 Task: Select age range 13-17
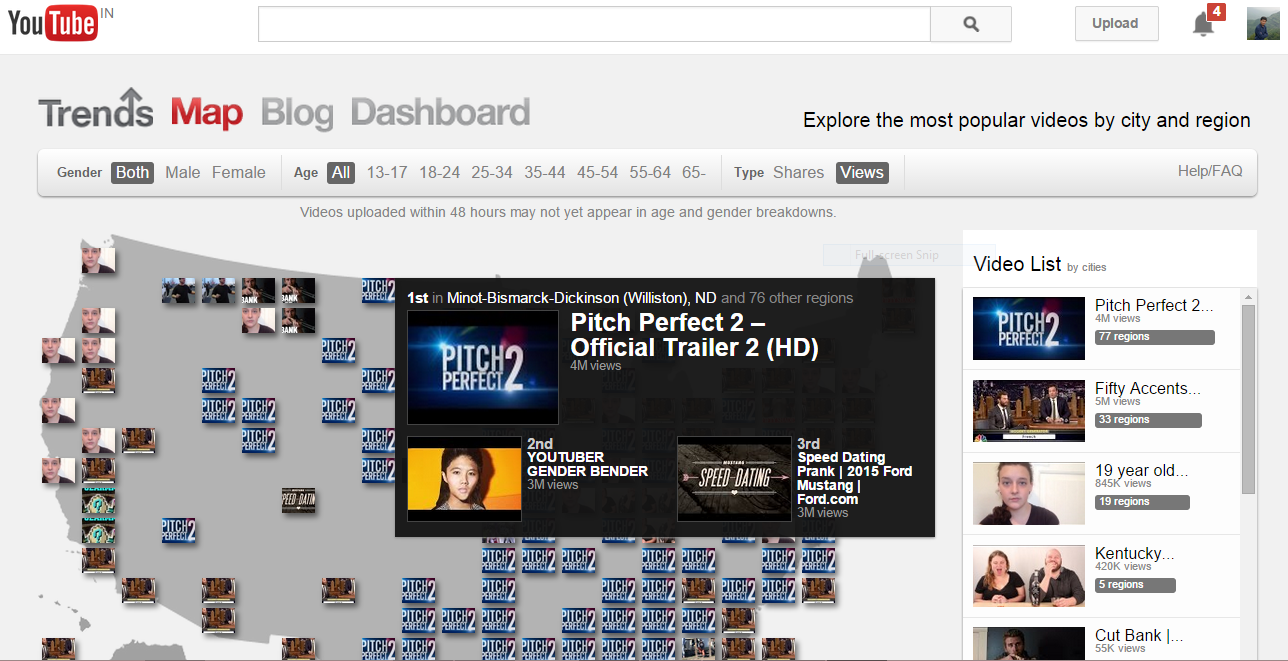387,172
